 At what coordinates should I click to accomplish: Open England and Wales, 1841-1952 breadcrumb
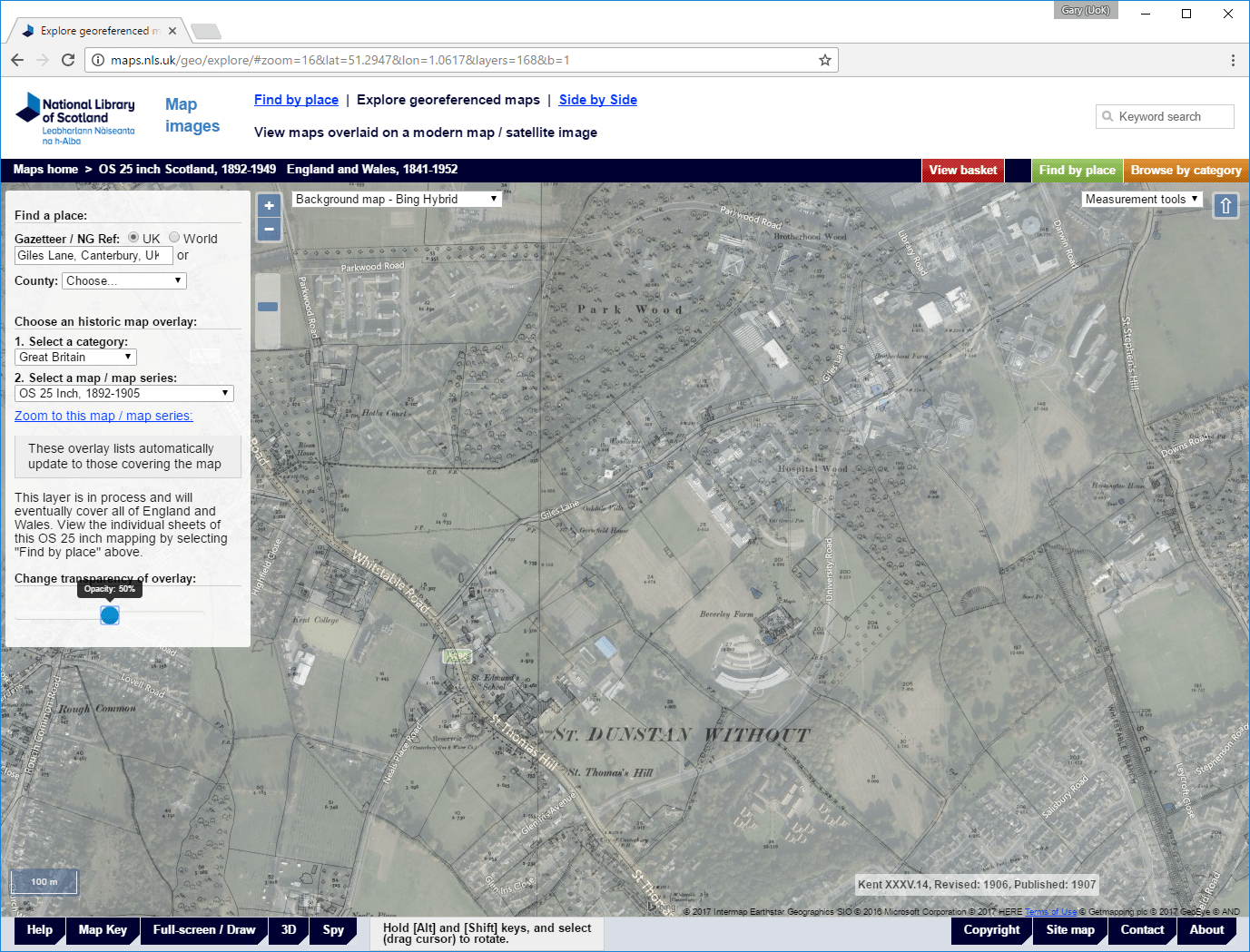[372, 170]
